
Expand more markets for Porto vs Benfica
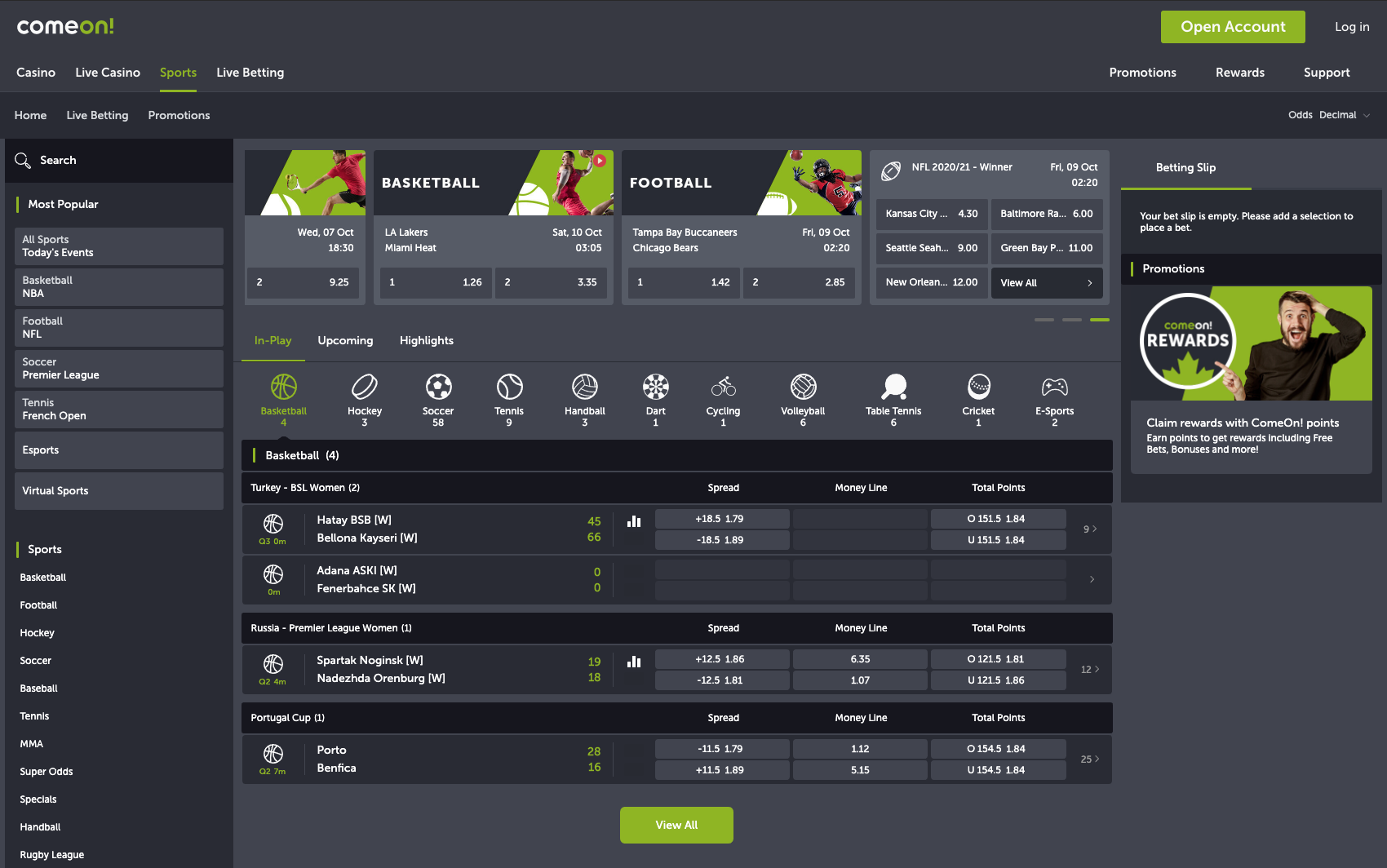click(1090, 759)
